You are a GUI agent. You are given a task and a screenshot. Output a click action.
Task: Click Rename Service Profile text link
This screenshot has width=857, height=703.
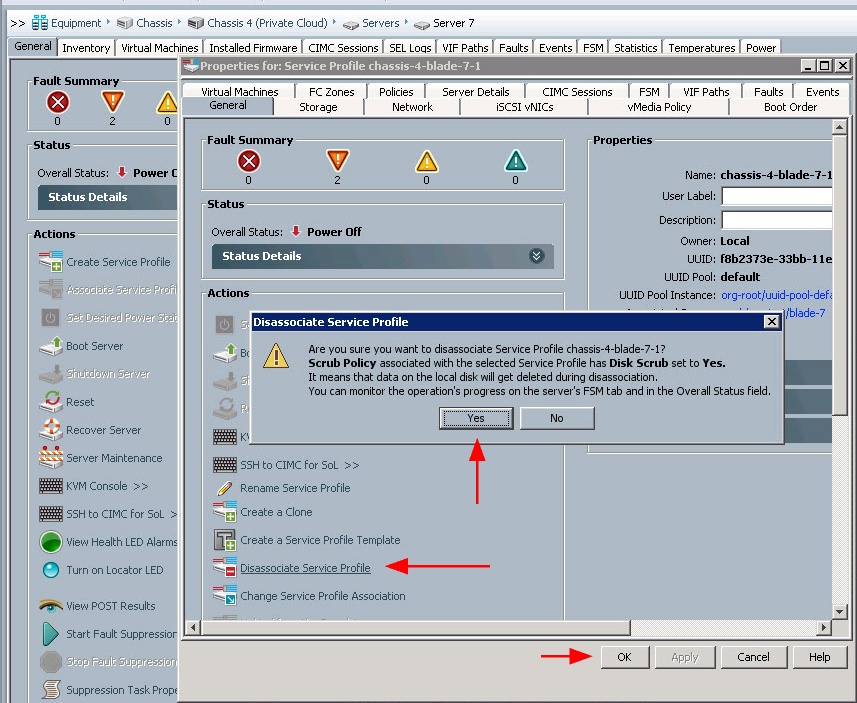point(295,488)
